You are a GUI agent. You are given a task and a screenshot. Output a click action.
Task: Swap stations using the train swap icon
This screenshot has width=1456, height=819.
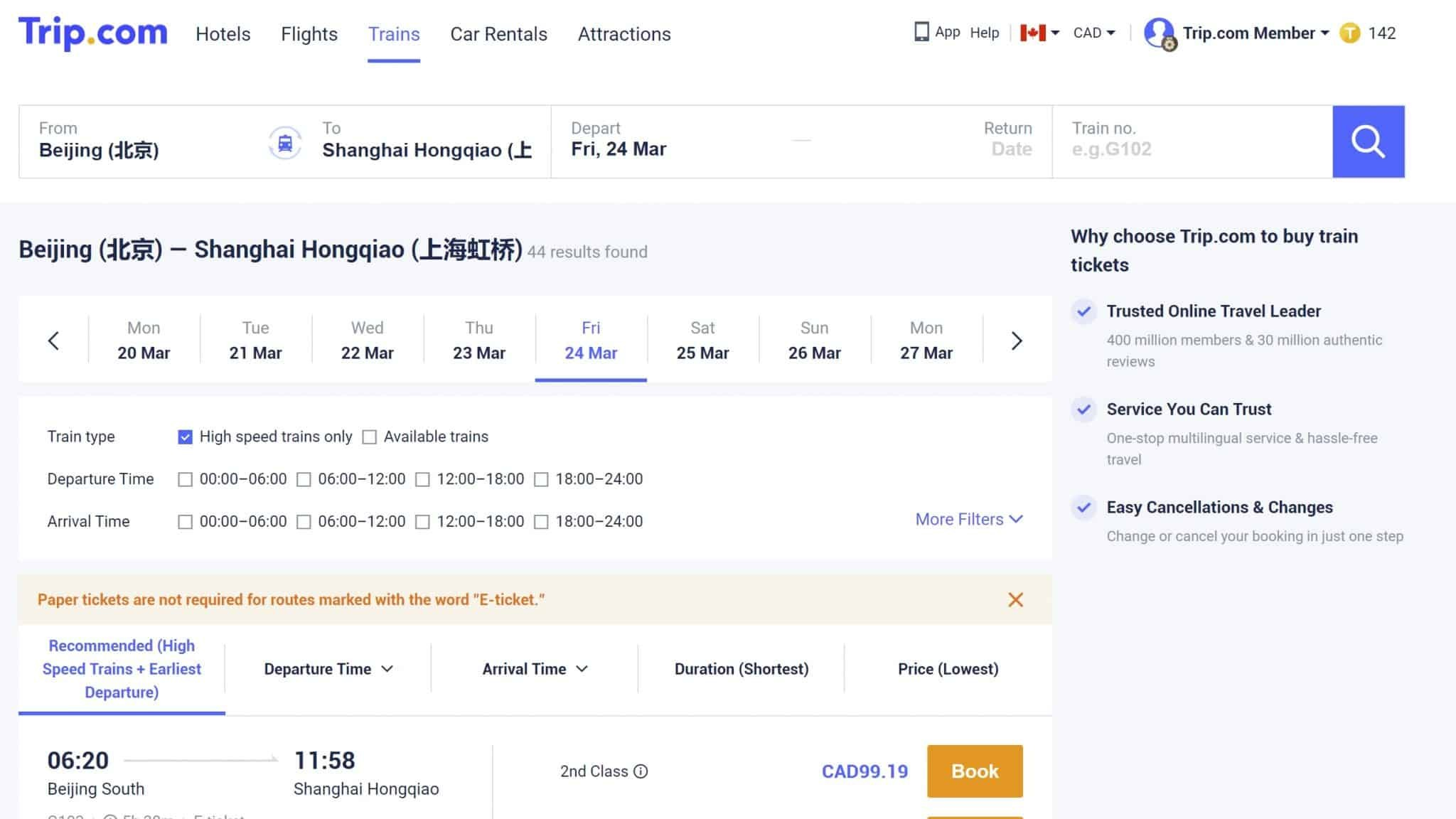point(285,142)
